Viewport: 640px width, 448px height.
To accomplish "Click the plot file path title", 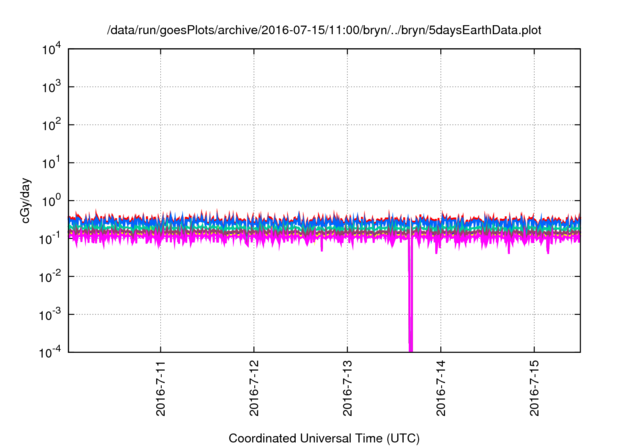I will 324,30.
